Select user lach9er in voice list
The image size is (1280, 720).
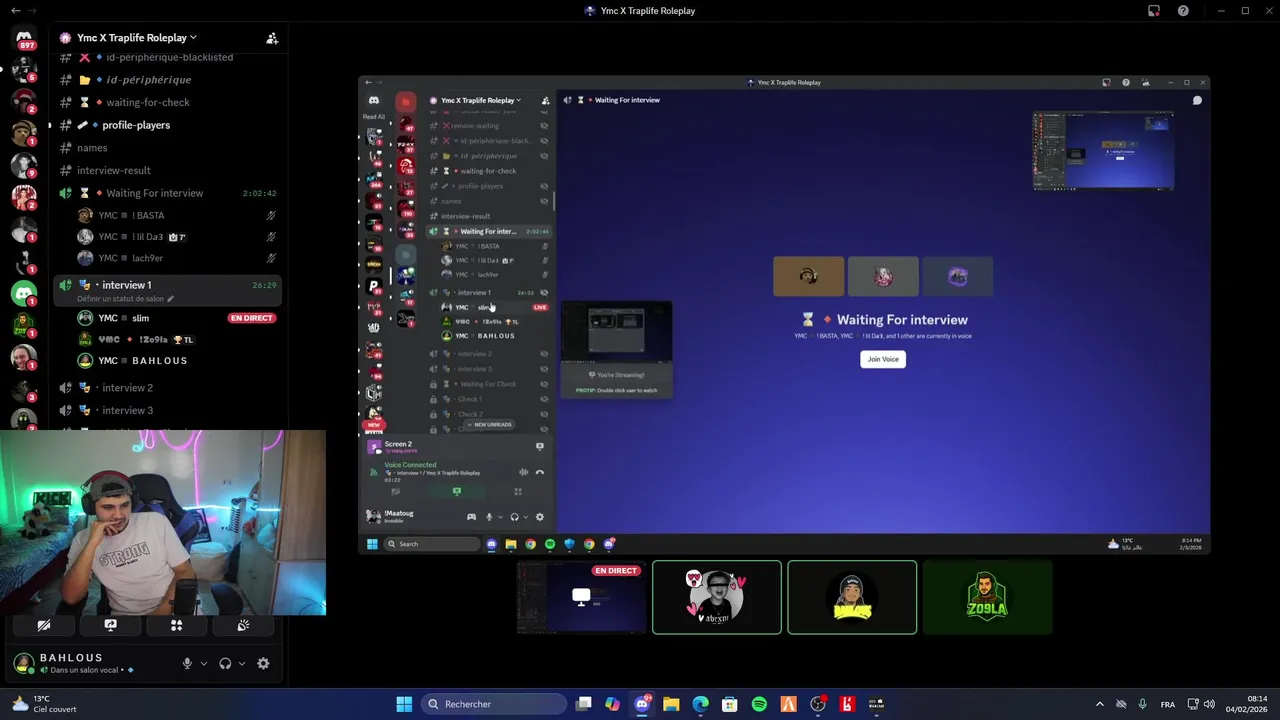click(176, 258)
